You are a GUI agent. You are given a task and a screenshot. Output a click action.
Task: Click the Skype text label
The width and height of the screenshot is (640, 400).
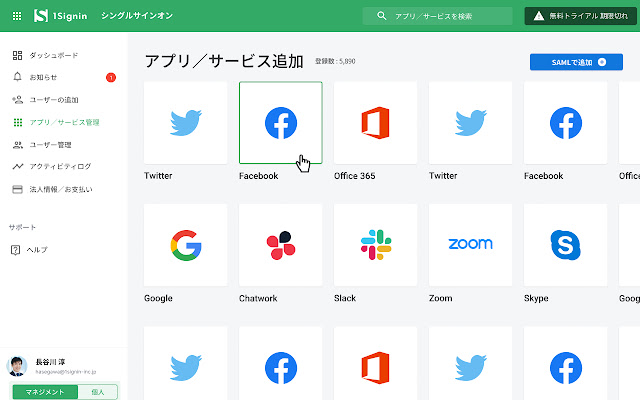(x=536, y=298)
